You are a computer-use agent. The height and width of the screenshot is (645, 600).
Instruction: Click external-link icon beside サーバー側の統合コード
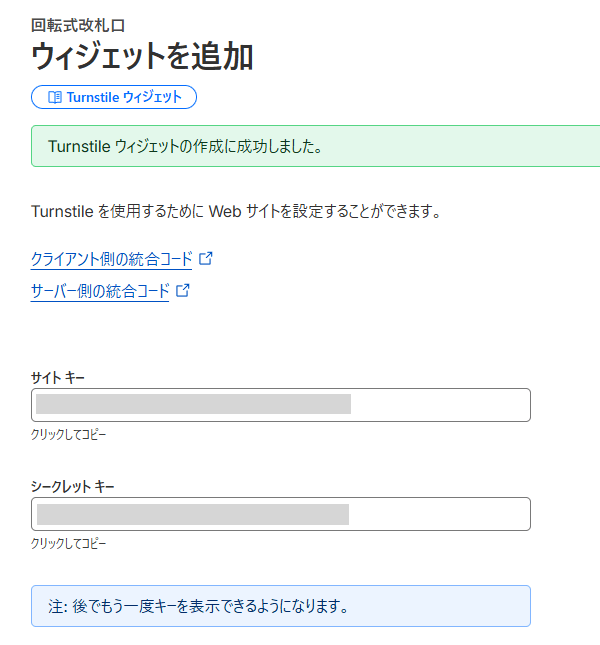[183, 292]
